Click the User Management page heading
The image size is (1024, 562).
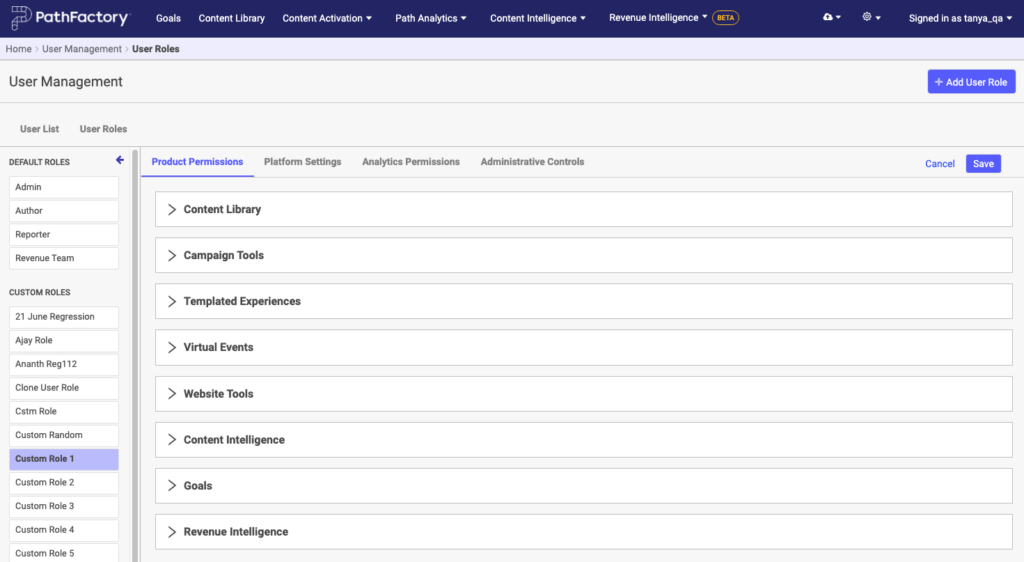[x=65, y=82]
